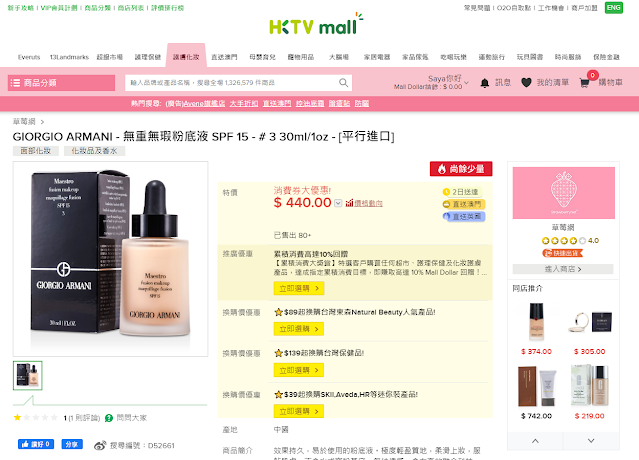Click the search magnifier icon
This screenshot has height=460, width=639.
pyautogui.click(x=344, y=83)
